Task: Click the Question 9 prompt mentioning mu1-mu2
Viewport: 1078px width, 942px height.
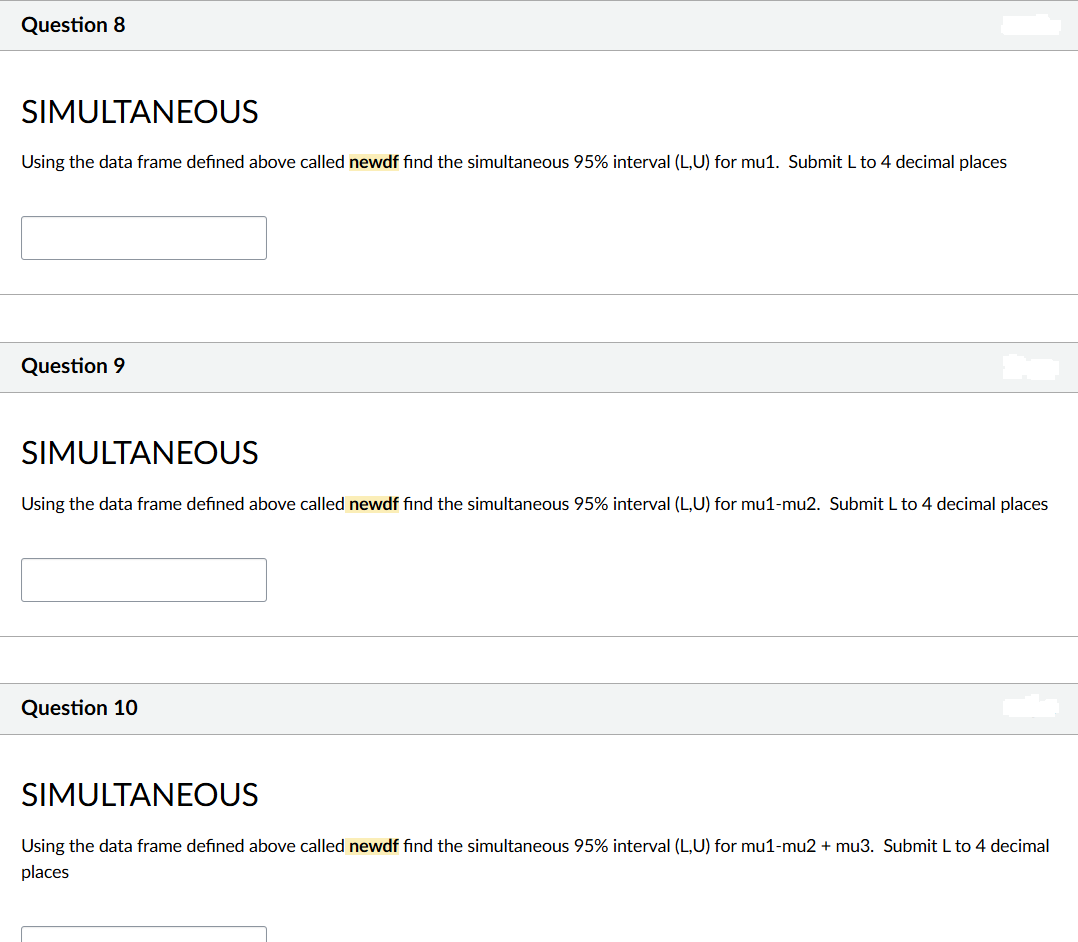Action: point(534,504)
